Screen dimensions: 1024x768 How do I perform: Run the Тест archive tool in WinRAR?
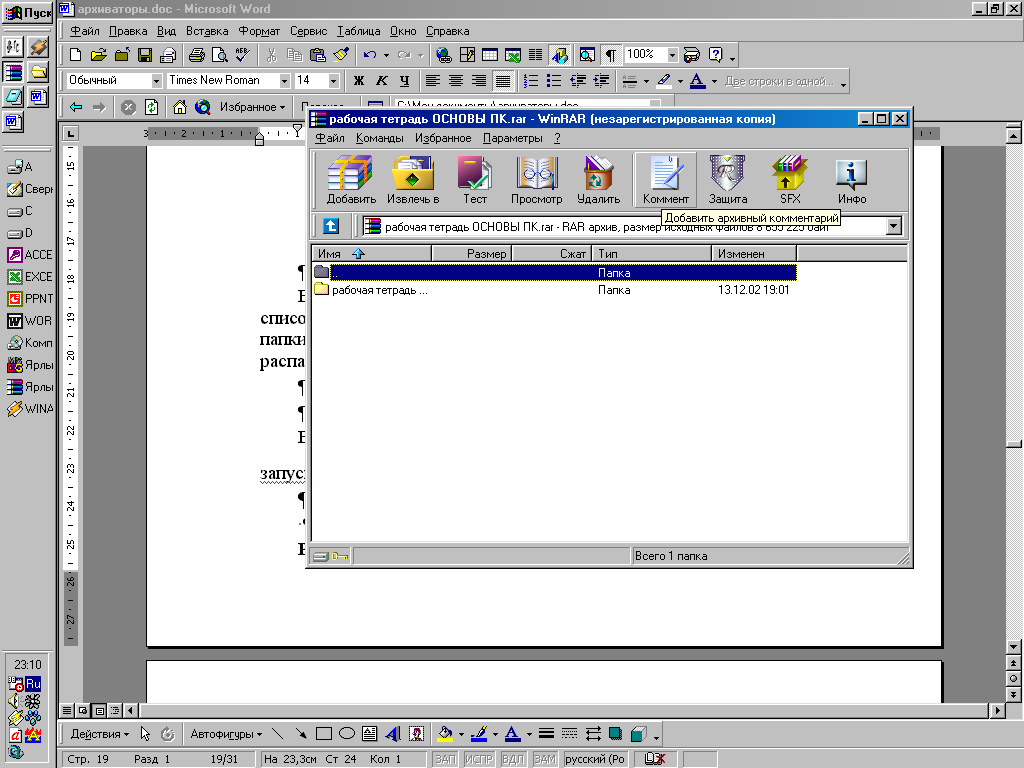coord(475,180)
